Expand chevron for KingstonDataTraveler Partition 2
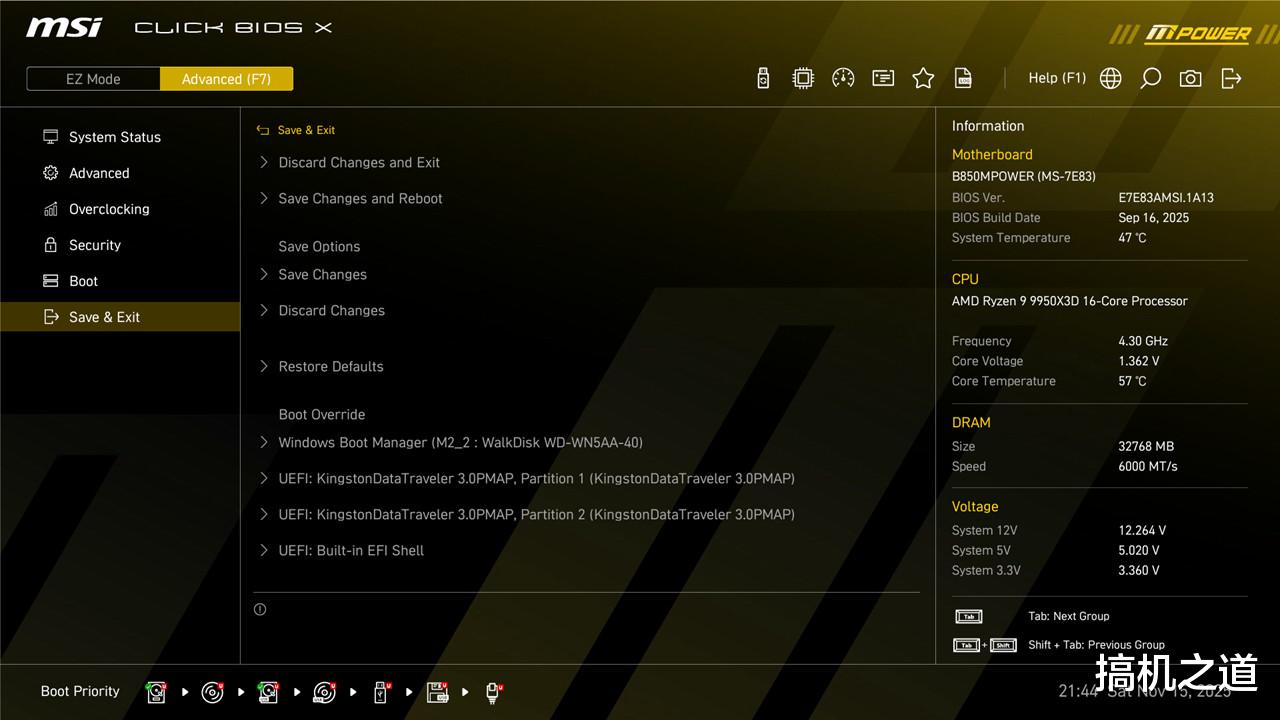 click(x=264, y=514)
